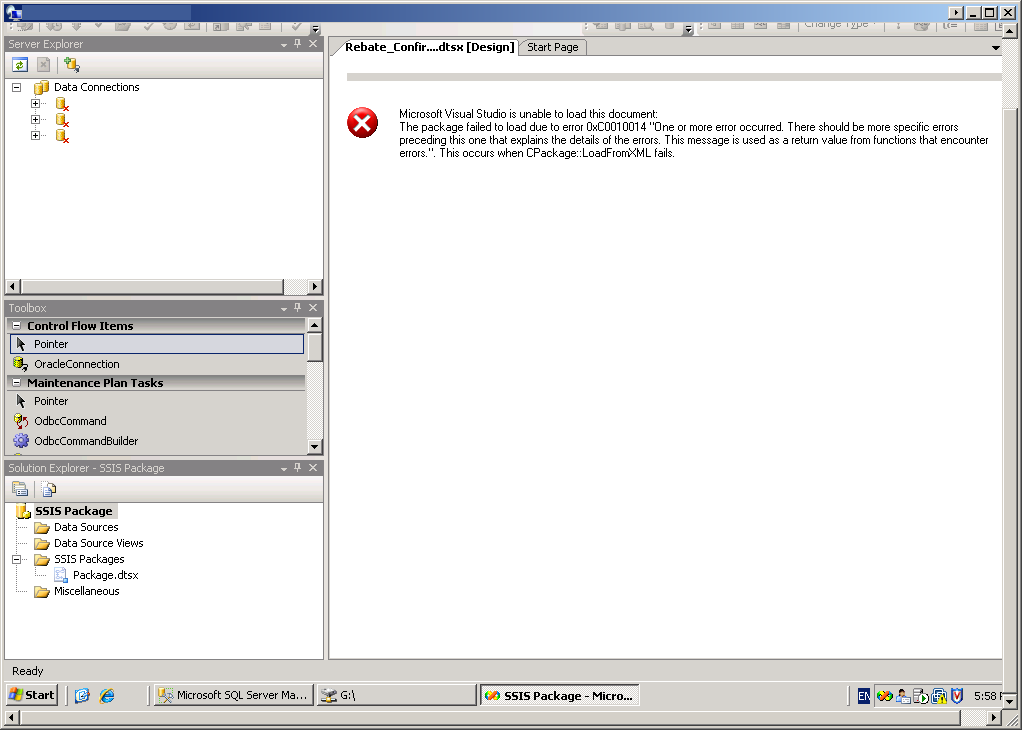Click the Show All Files icon

pos(49,489)
